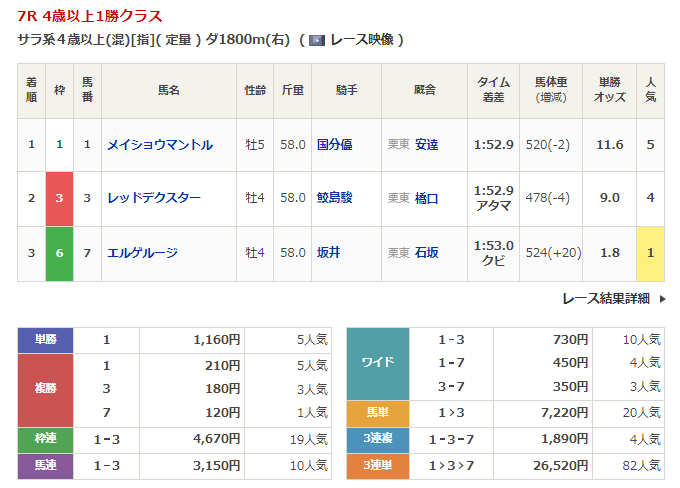Open trainer 安達 page
680x488 pixels.
(x=427, y=145)
